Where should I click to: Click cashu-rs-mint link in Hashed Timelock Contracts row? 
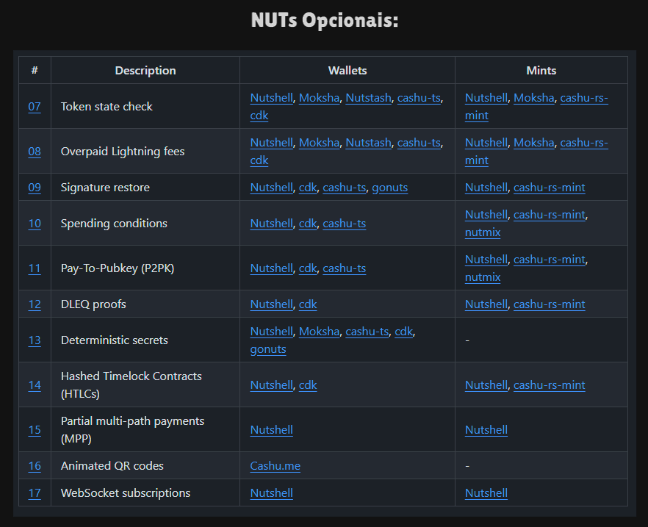click(x=549, y=385)
